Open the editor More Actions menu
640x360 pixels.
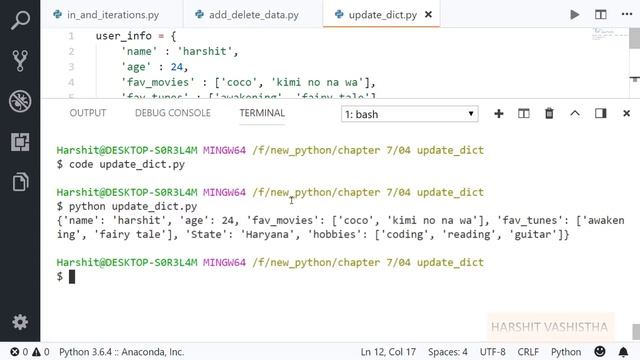(627, 14)
